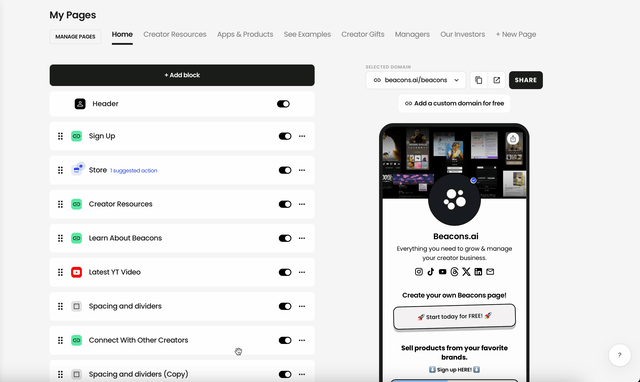Toggle the Spacing and dividers (Copy) block
This screenshot has height=382, width=640.
coord(285,374)
